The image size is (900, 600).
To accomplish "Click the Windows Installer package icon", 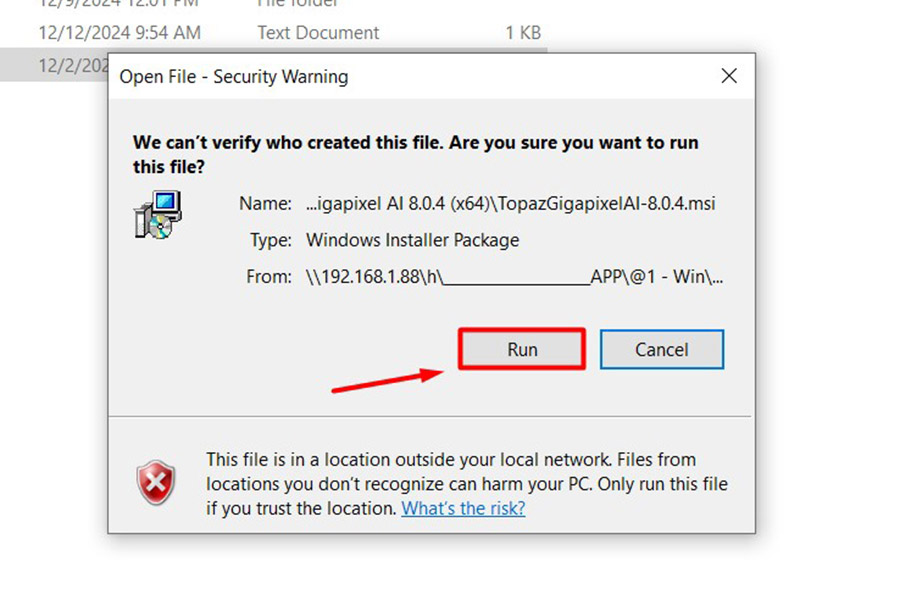I will coord(158,215).
